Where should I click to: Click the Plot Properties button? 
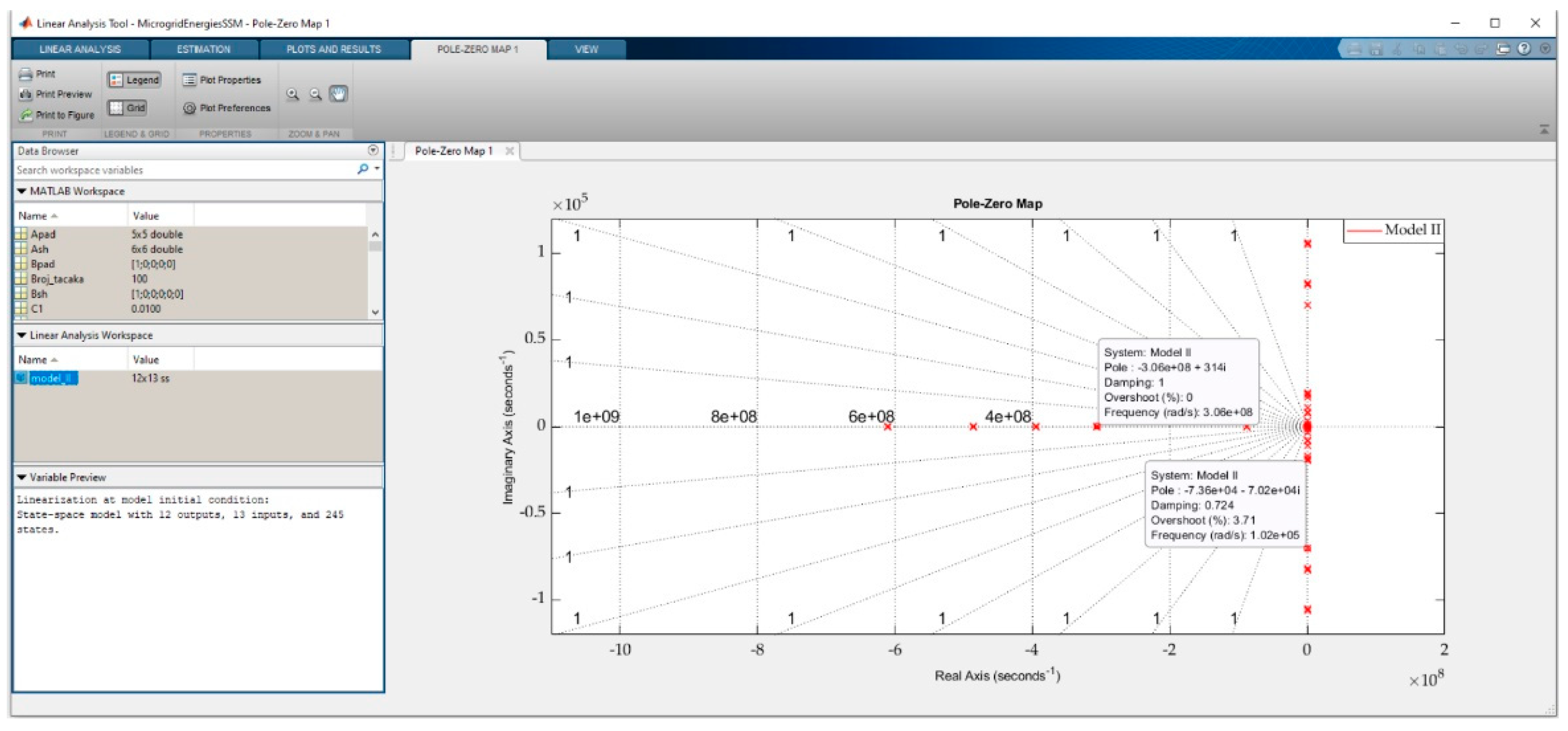222,80
